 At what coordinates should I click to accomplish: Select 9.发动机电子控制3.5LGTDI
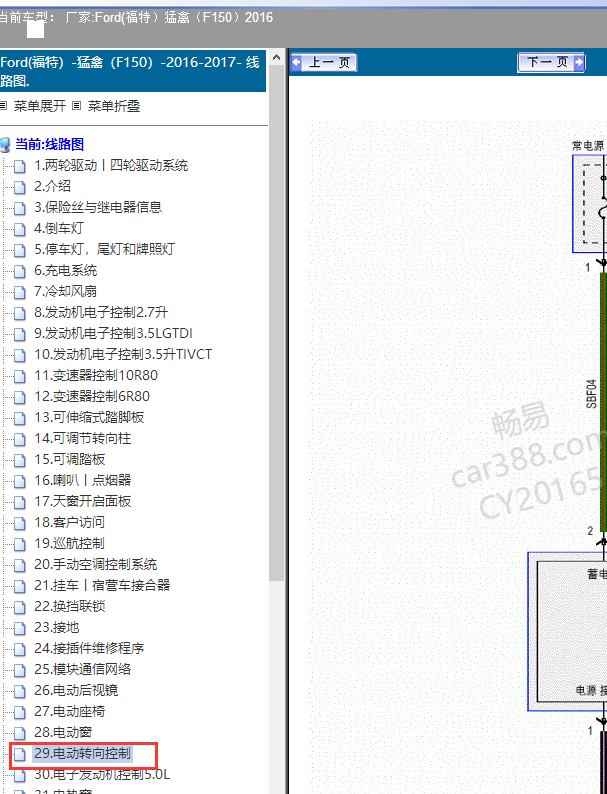[113, 333]
